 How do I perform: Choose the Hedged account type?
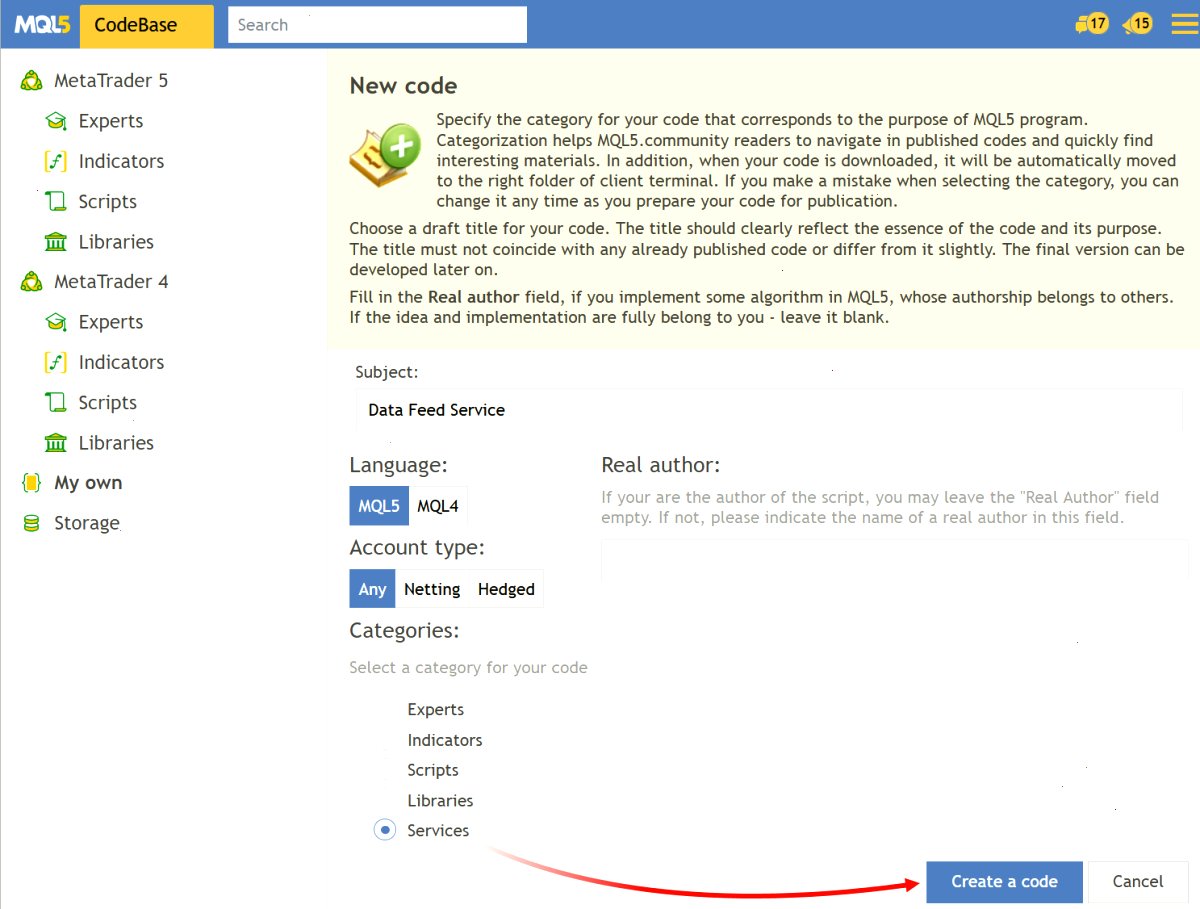pos(506,589)
